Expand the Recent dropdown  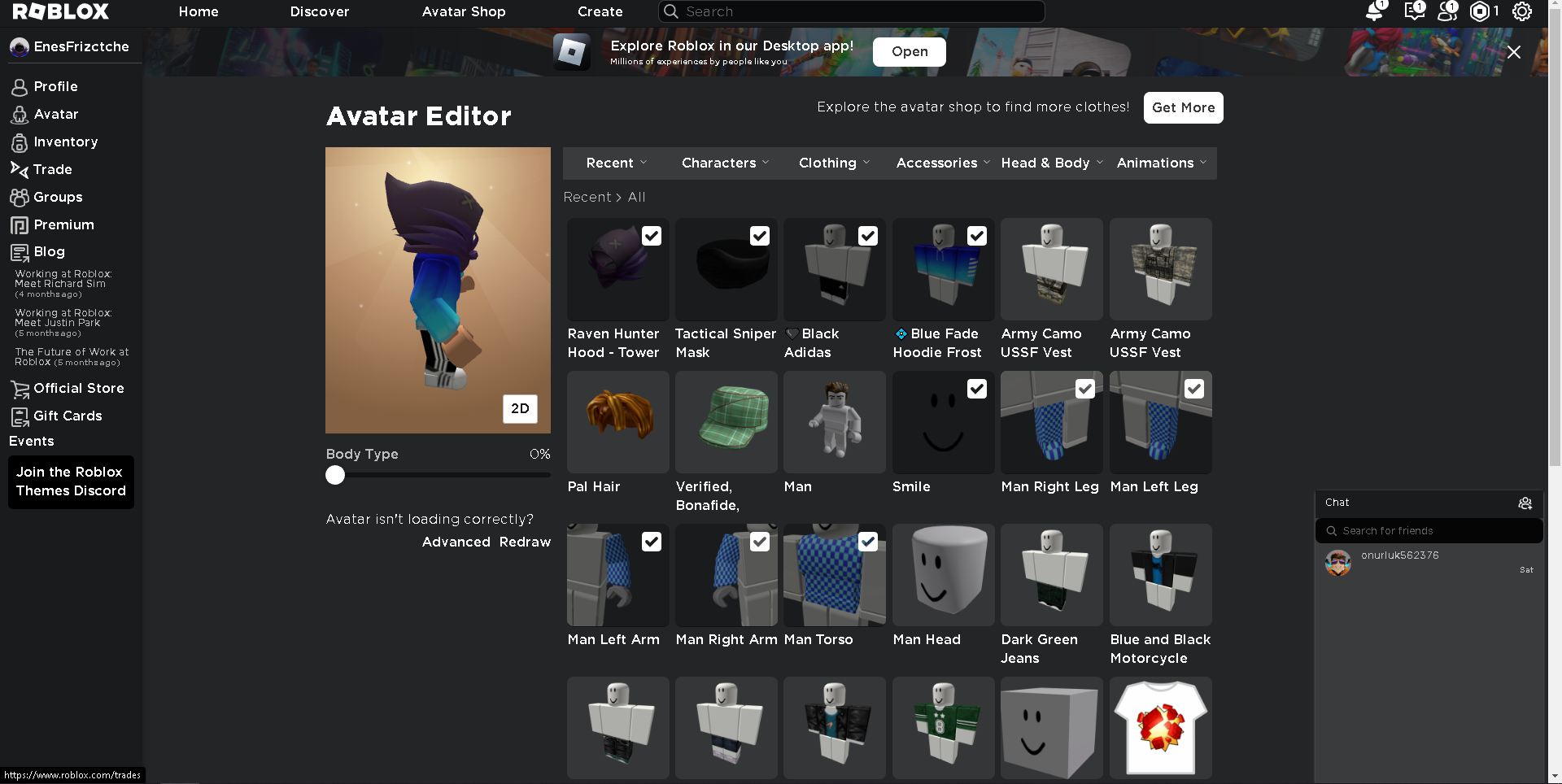coord(617,163)
